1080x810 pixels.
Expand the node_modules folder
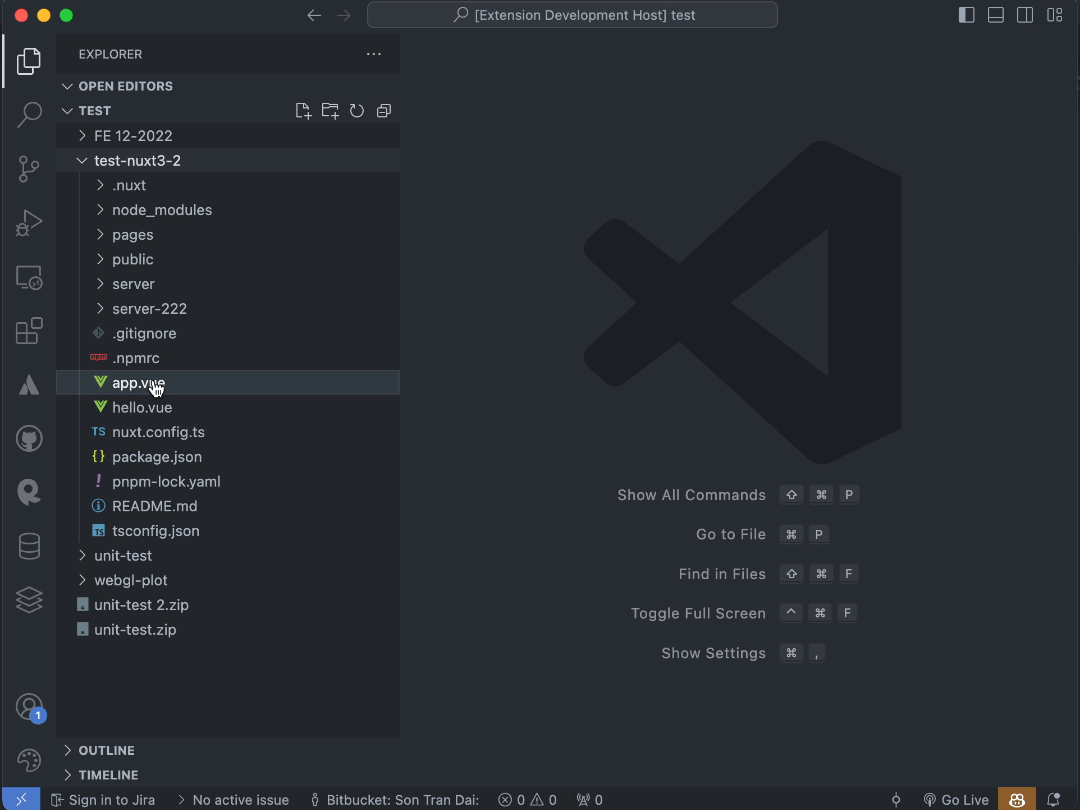[228, 210]
